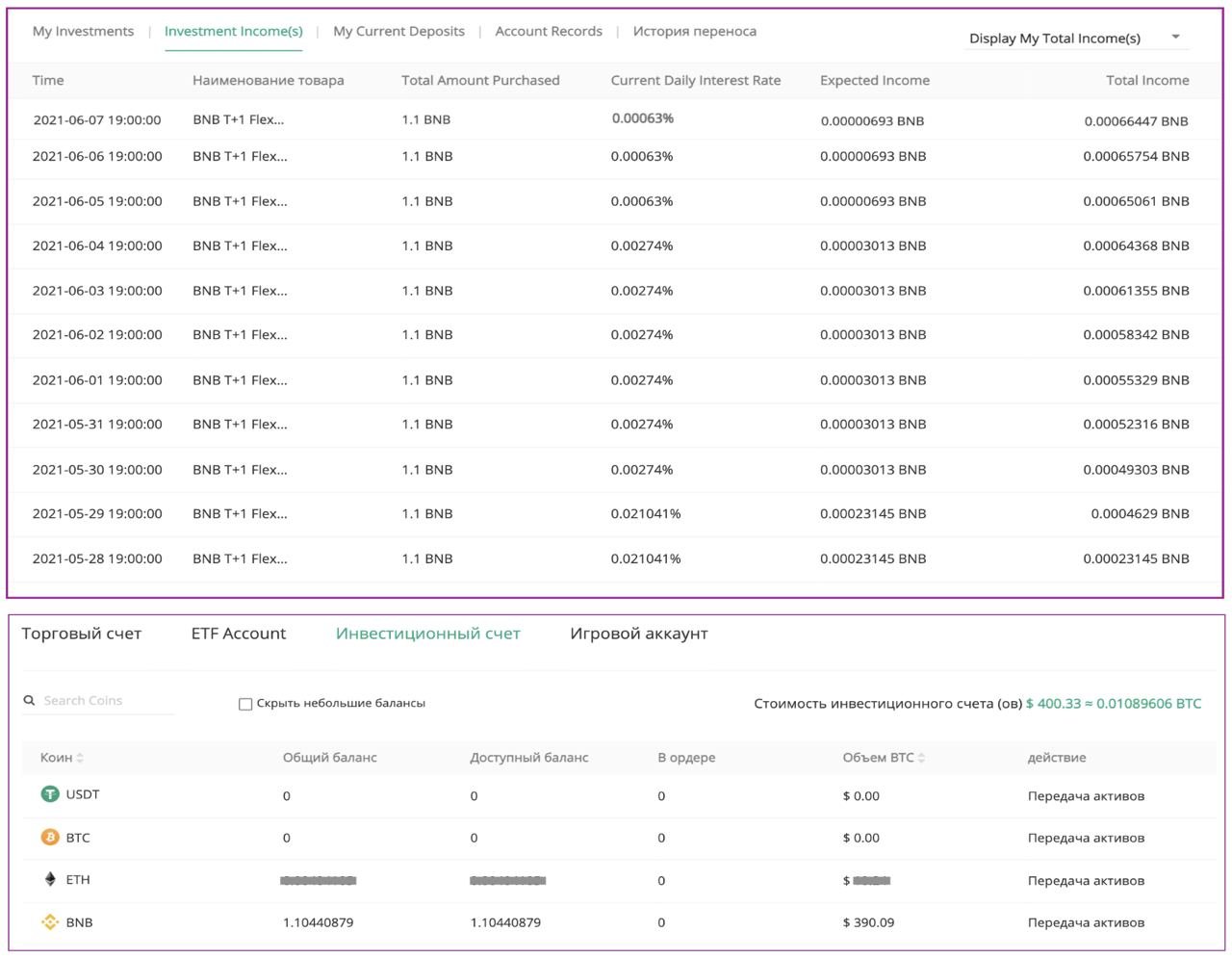Focus the Search Coins input field
Viewport: 1232px width, 958px height.
pyautogui.click(x=106, y=701)
